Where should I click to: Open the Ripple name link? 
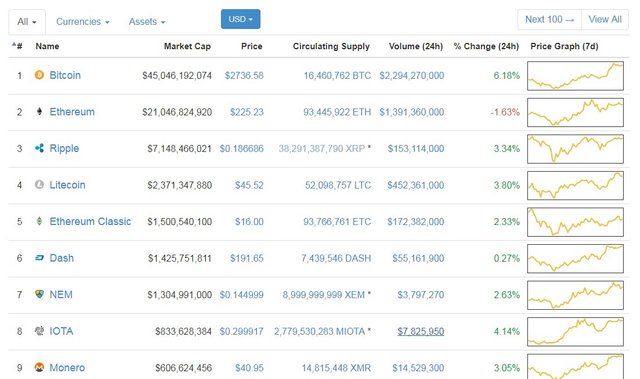[x=64, y=148]
